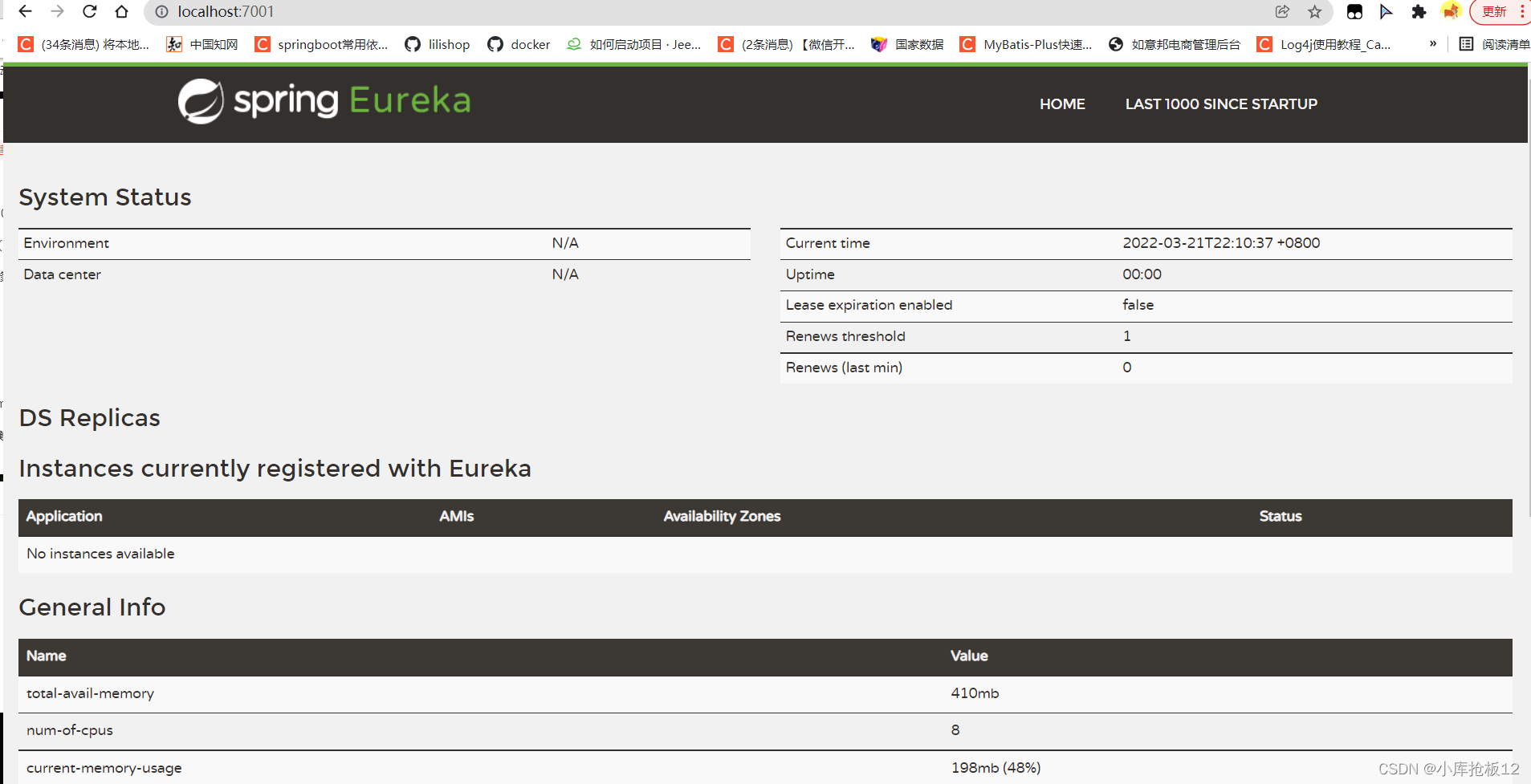Open the (2条消息)【微信开... bookmark

786,44
